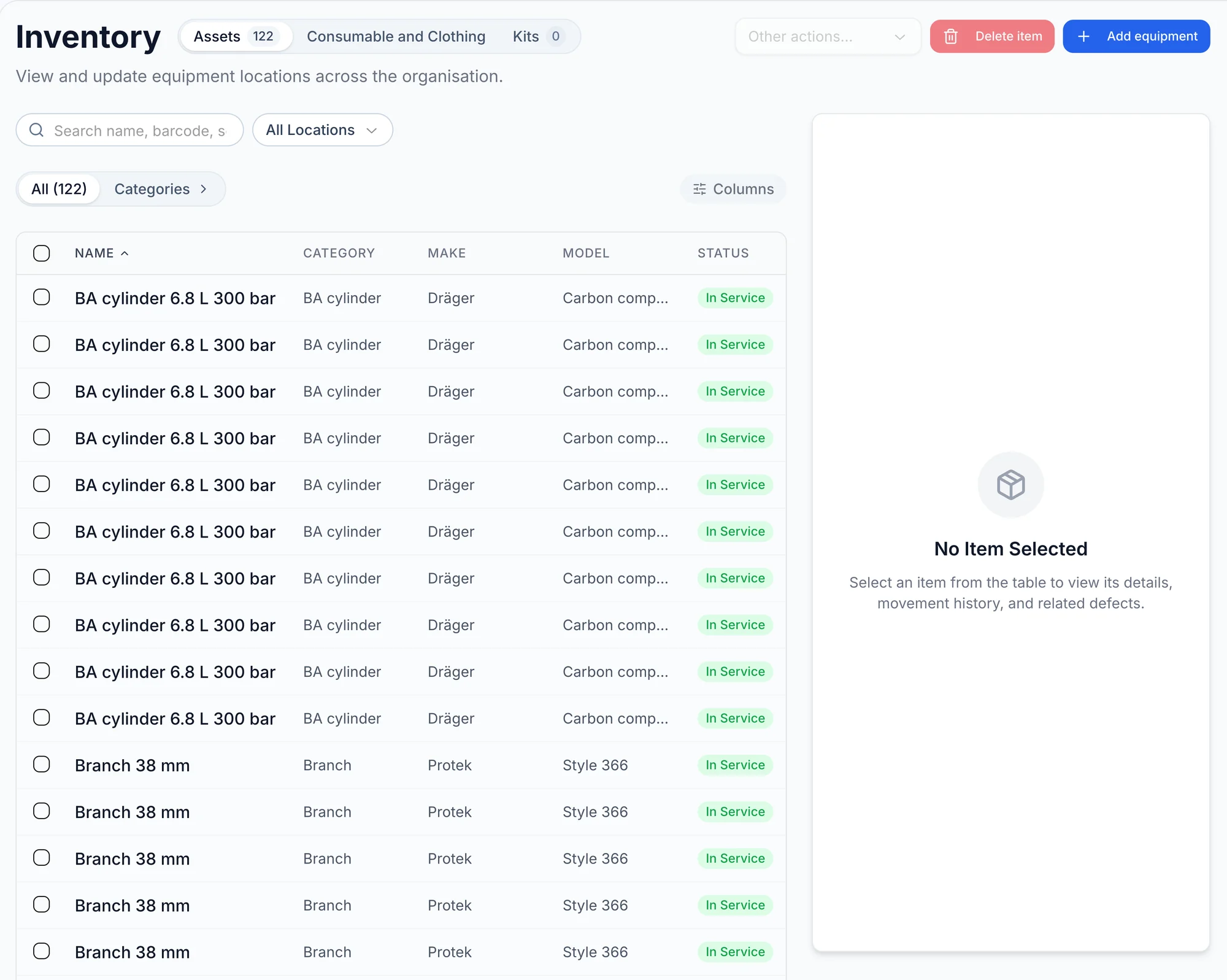Sort by the MODEL column header
Viewport: 1227px width, 980px height.
586,253
